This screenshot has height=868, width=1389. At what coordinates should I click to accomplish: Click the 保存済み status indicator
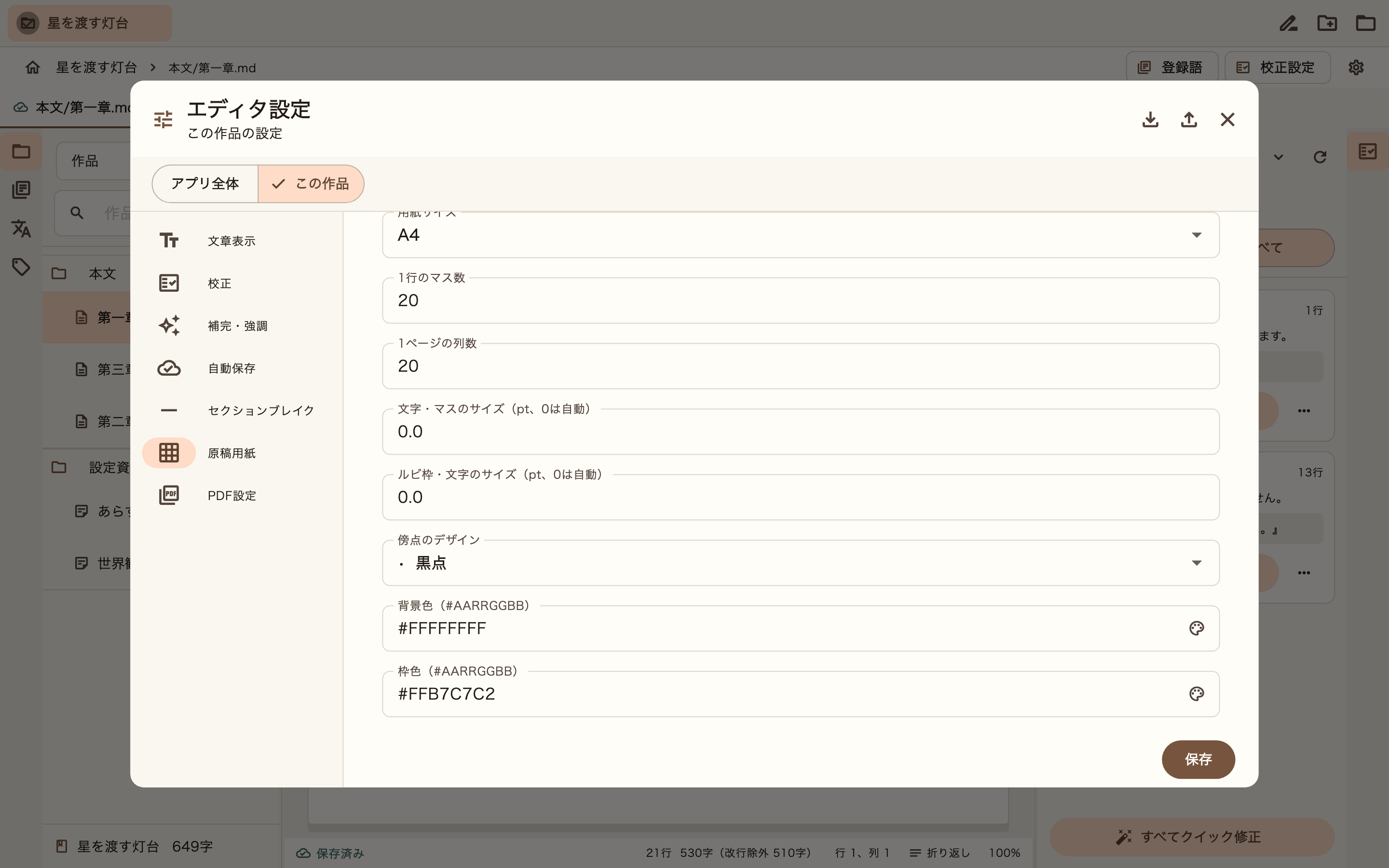330,854
